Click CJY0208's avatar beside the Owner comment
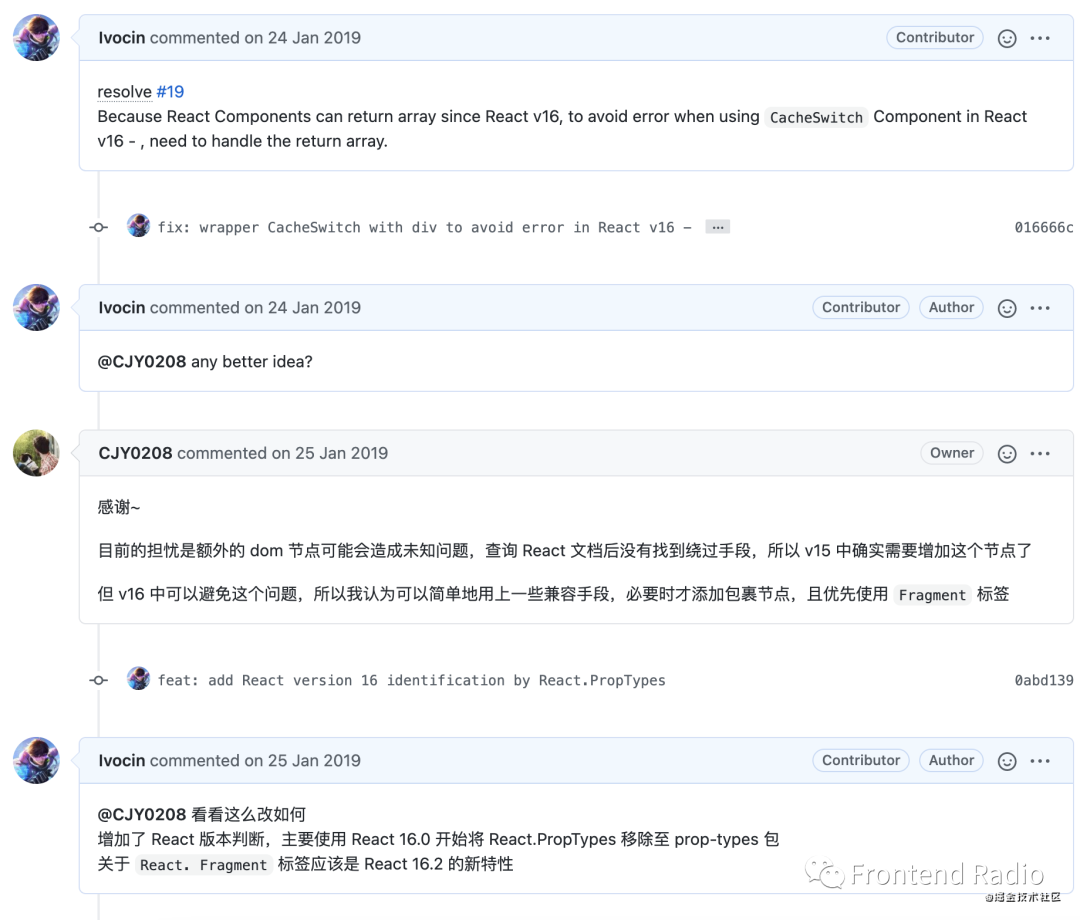Image resolution: width=1080 pixels, height=920 pixels. 36,452
